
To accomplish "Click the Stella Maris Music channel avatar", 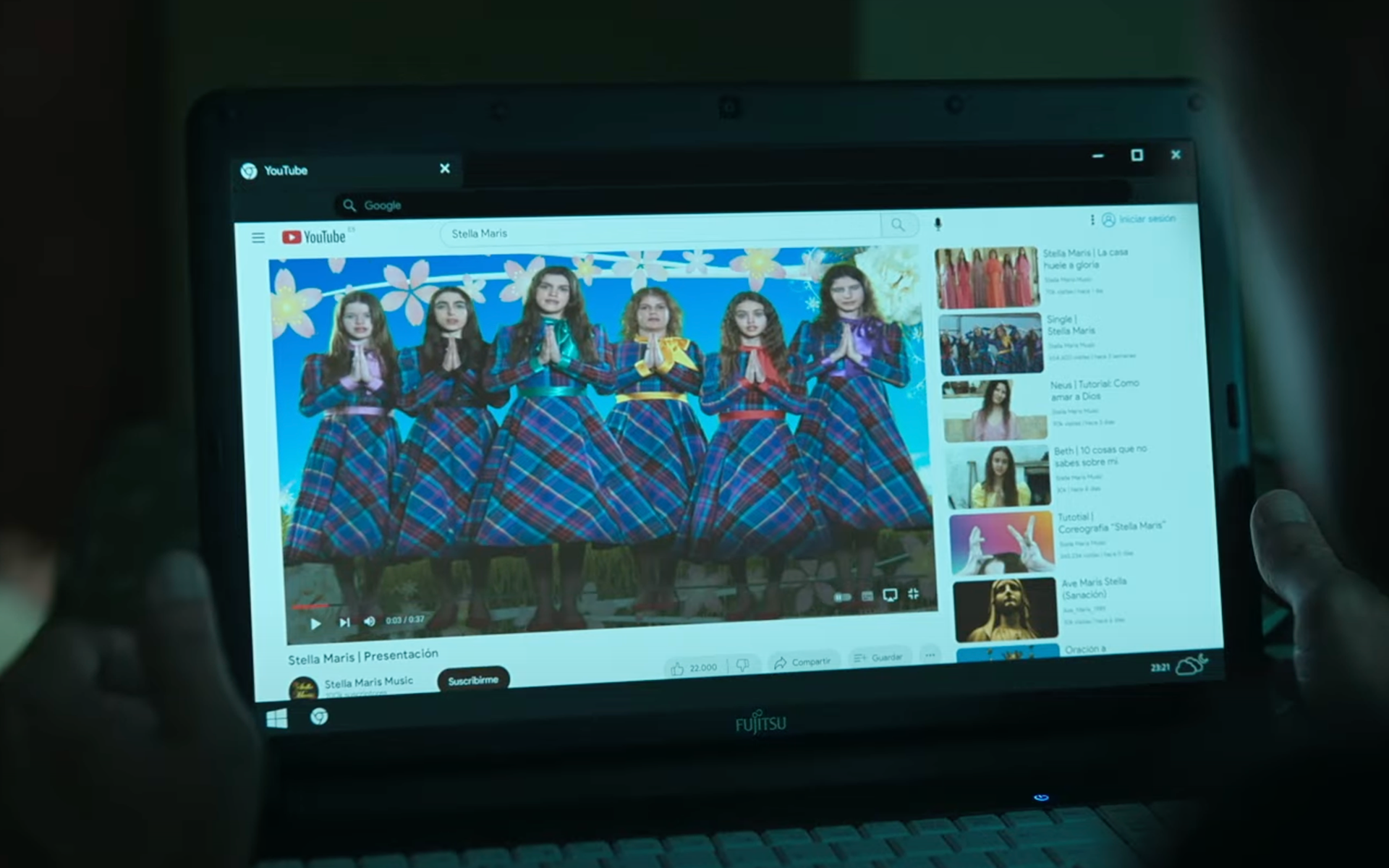I will (x=303, y=689).
